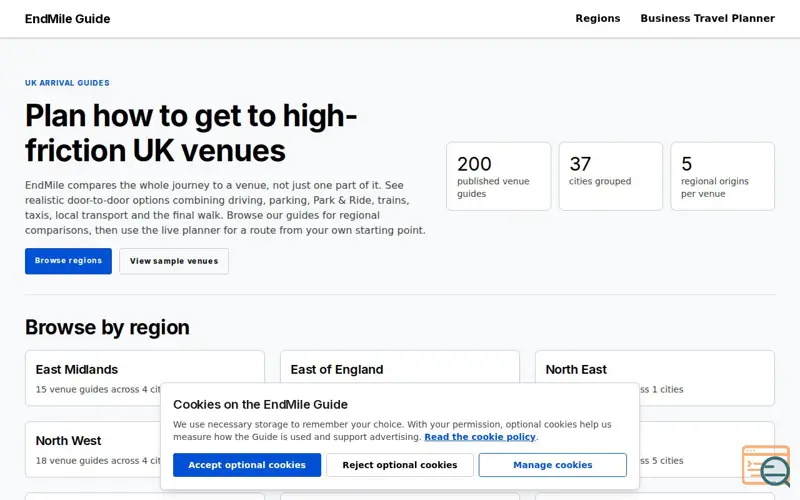This screenshot has width=800, height=500.
Task: Open the North East region card
Action: 655,378
